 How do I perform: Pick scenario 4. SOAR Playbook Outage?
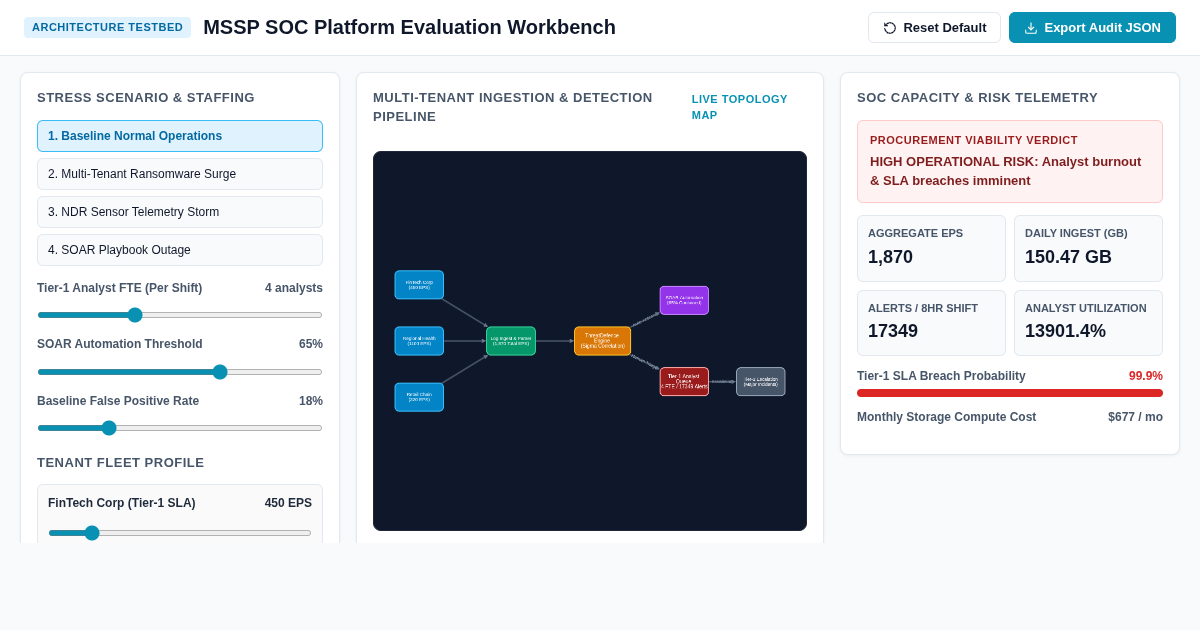pyautogui.click(x=180, y=250)
